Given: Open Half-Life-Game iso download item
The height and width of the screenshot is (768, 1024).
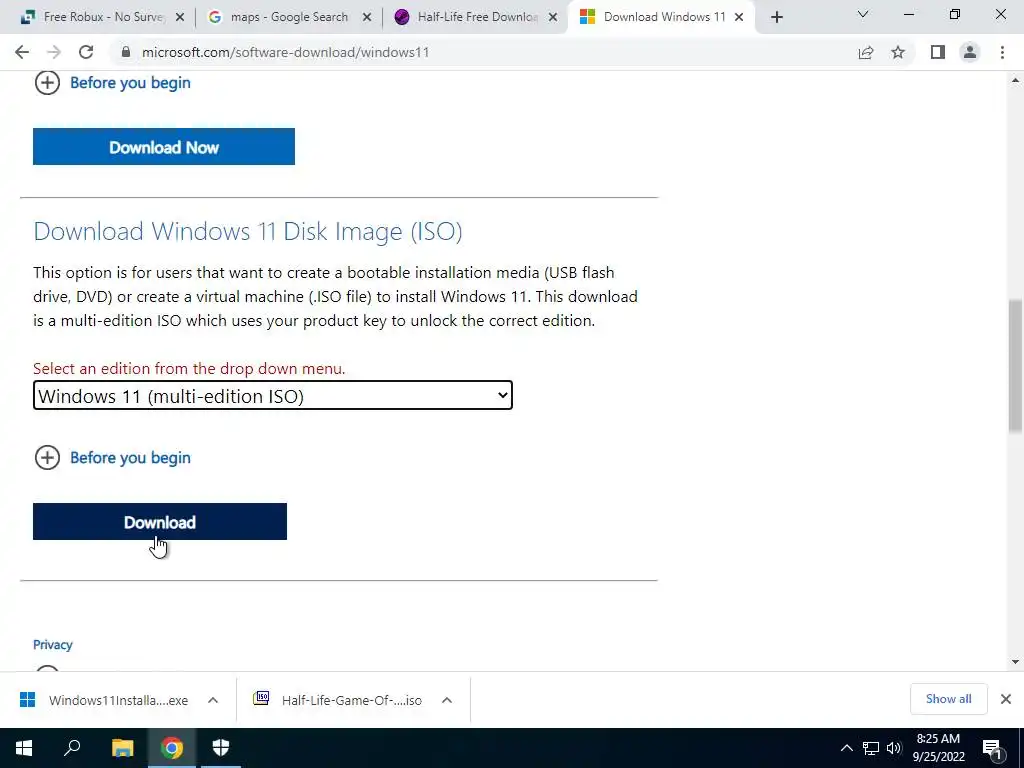Looking at the screenshot, I should 338,700.
